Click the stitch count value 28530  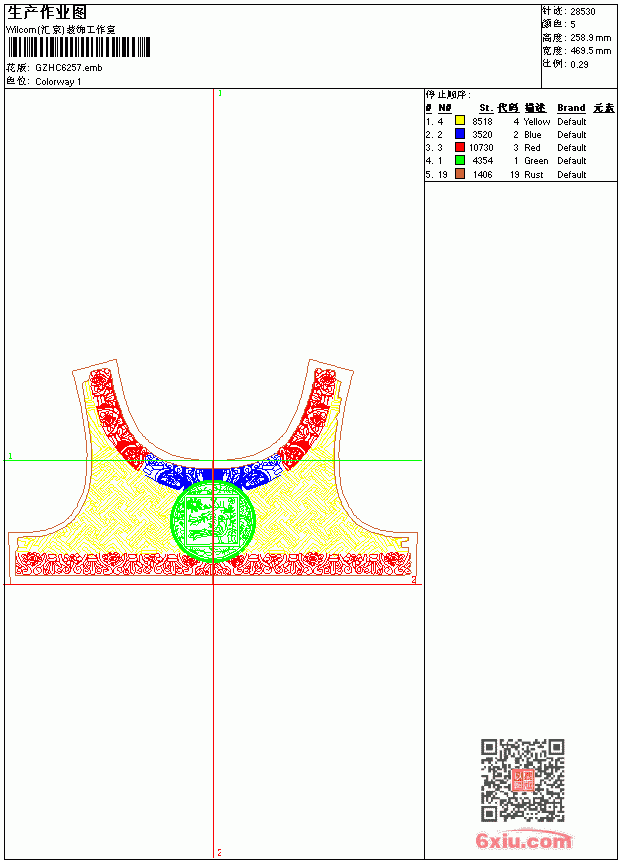coord(583,12)
